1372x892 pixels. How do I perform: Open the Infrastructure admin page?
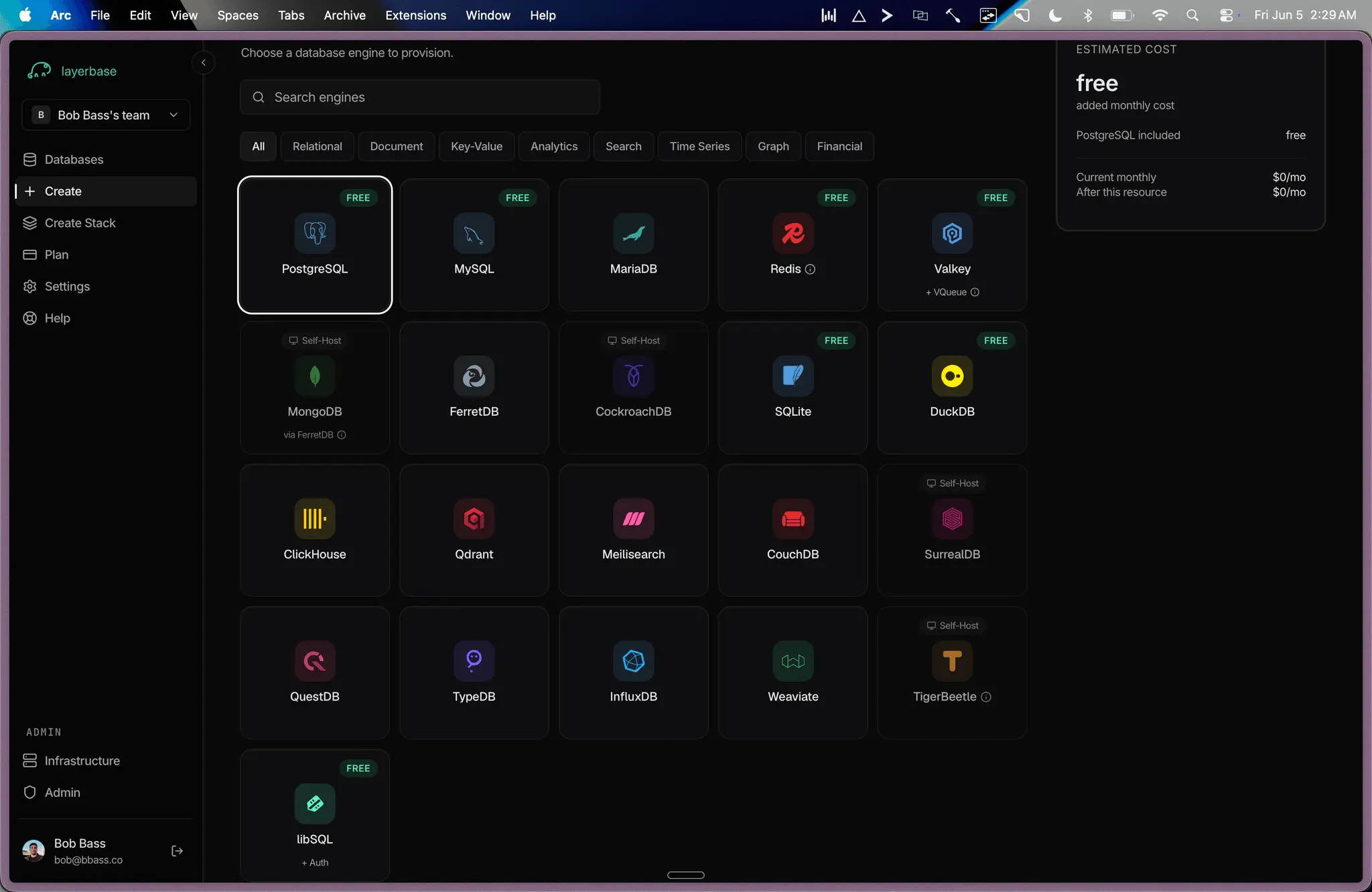(x=106, y=761)
